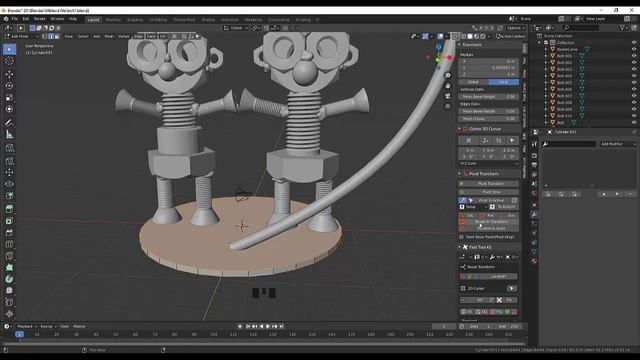Select the Scale tool
640x360 pixels.
click(x=9, y=98)
